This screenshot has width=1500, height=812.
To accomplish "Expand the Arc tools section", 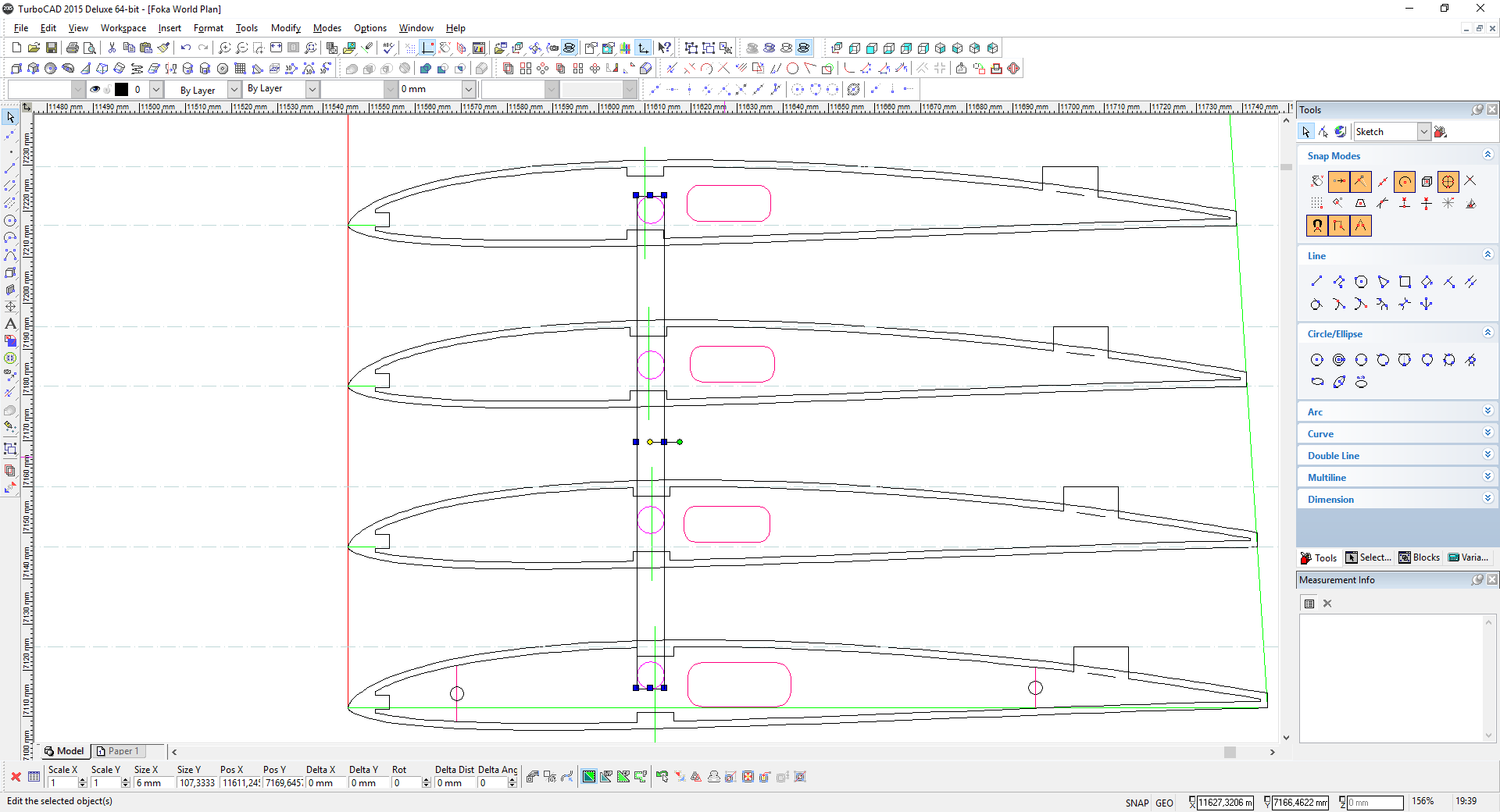I will [1487, 411].
